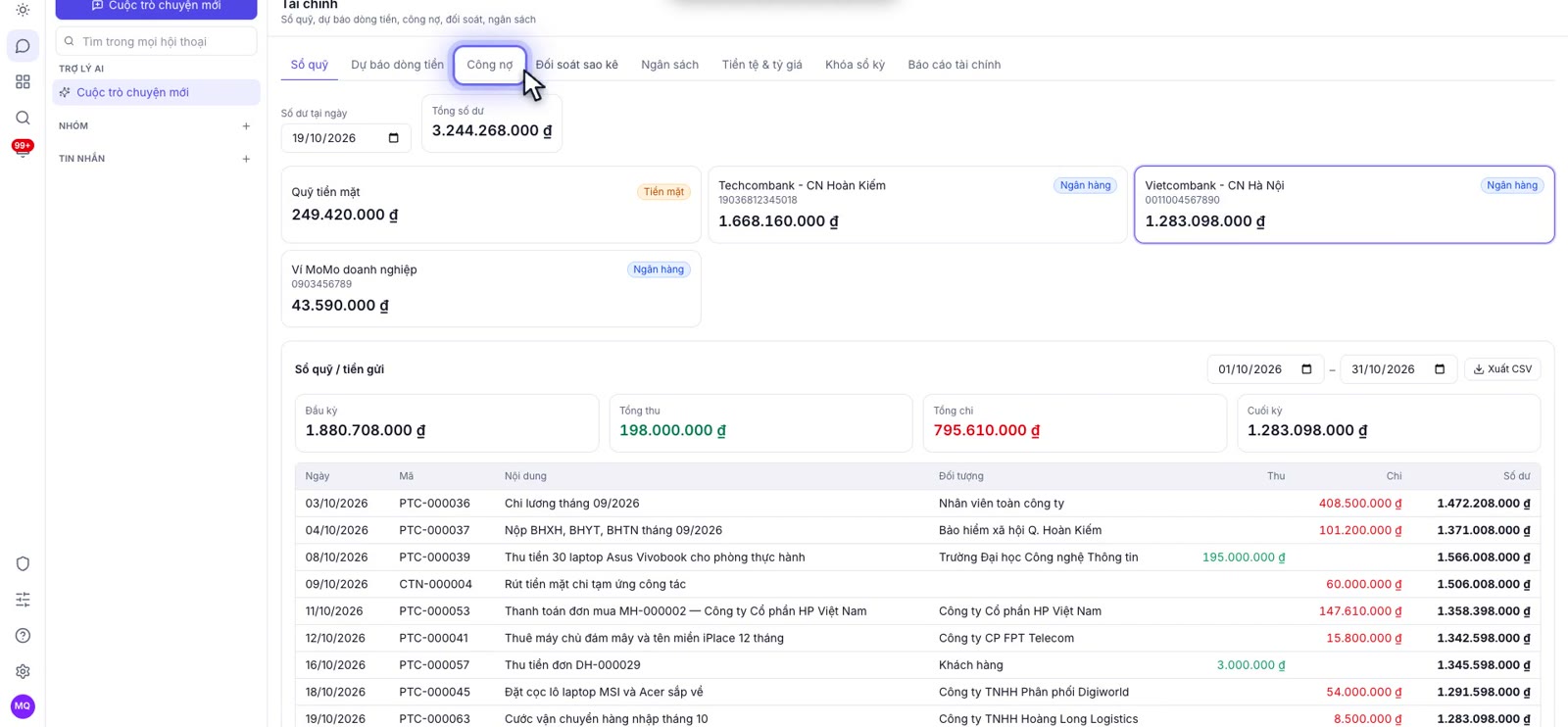Add new item in TIN NHẮN section
The width and height of the screenshot is (1568, 727).
tap(246, 159)
